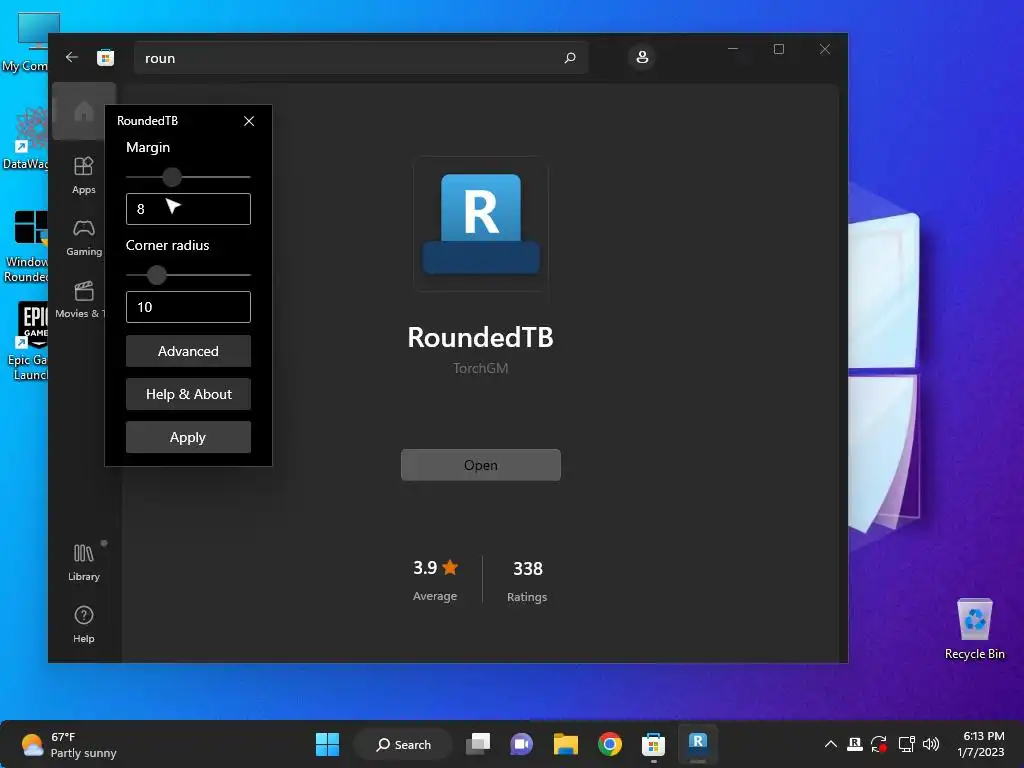Image resolution: width=1024 pixels, height=768 pixels.
Task: Go back in Microsoft Store
Action: tap(72, 57)
